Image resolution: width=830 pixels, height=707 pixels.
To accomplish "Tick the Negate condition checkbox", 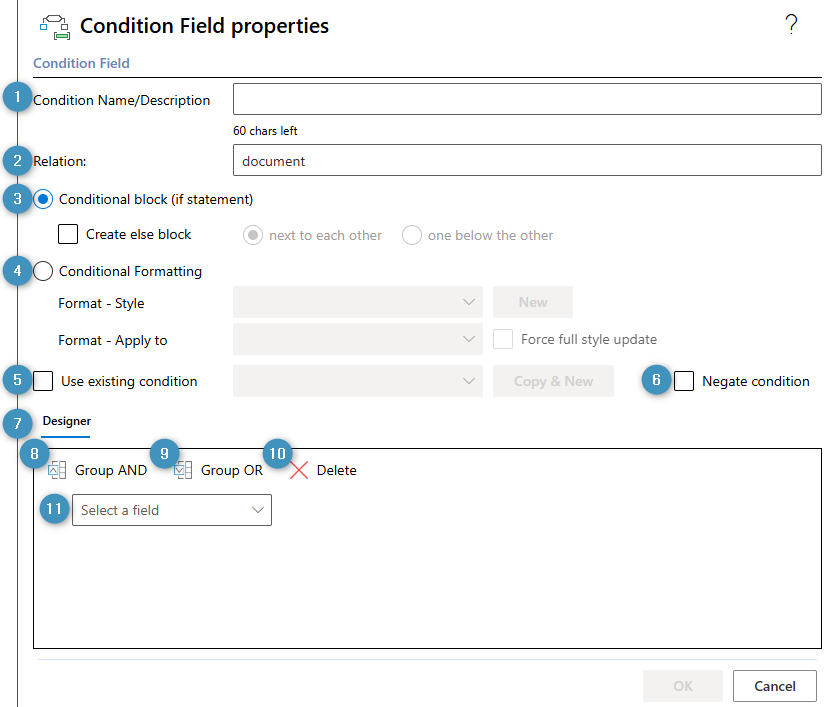I will click(x=684, y=381).
